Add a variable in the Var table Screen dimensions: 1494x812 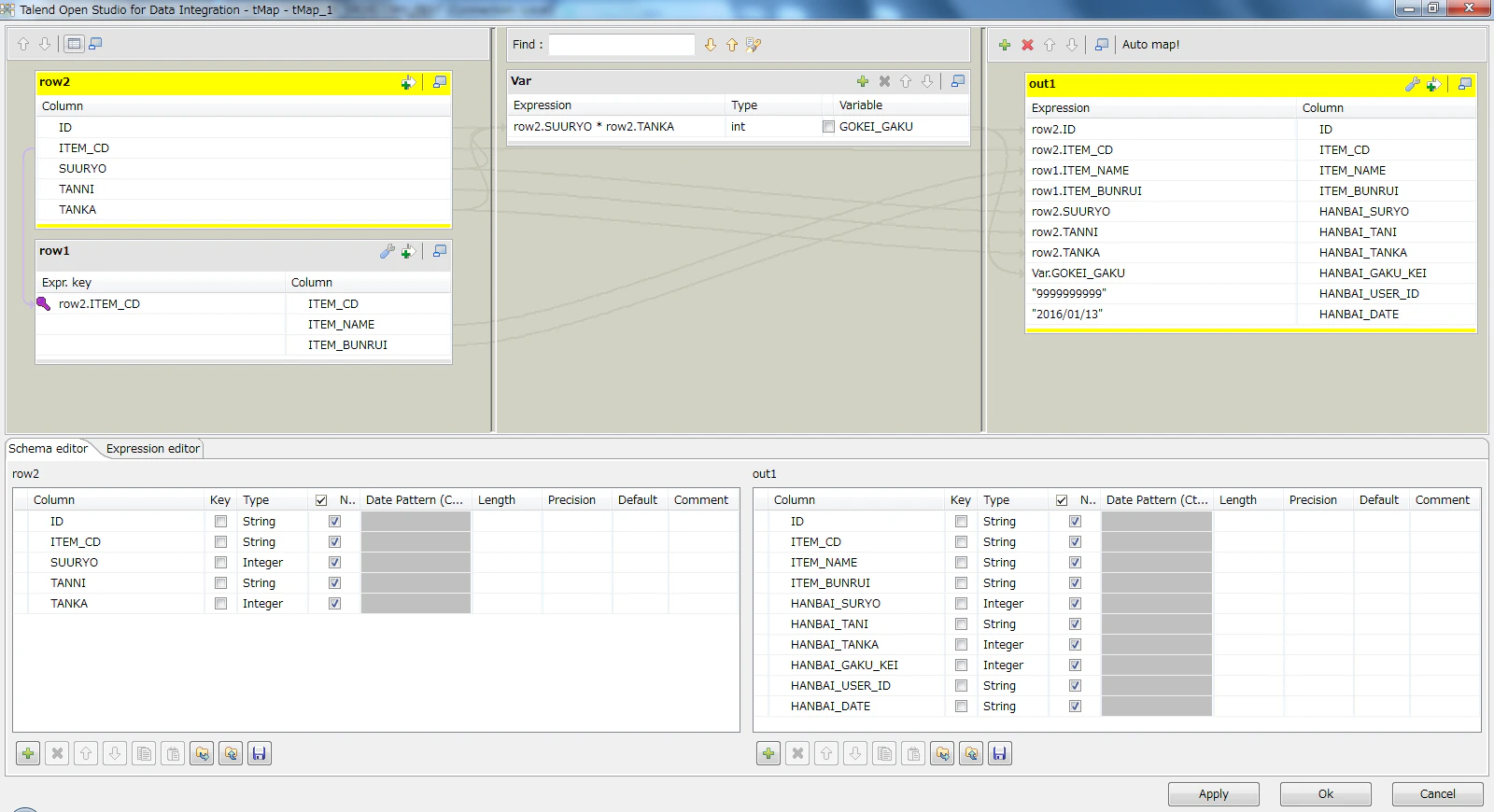863,81
